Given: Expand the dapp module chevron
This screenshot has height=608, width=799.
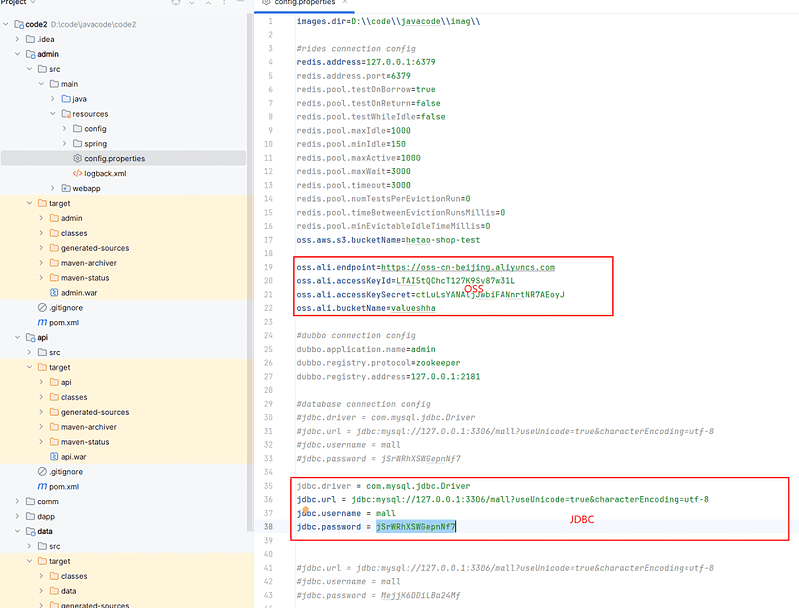Looking at the screenshot, I should pos(17,516).
